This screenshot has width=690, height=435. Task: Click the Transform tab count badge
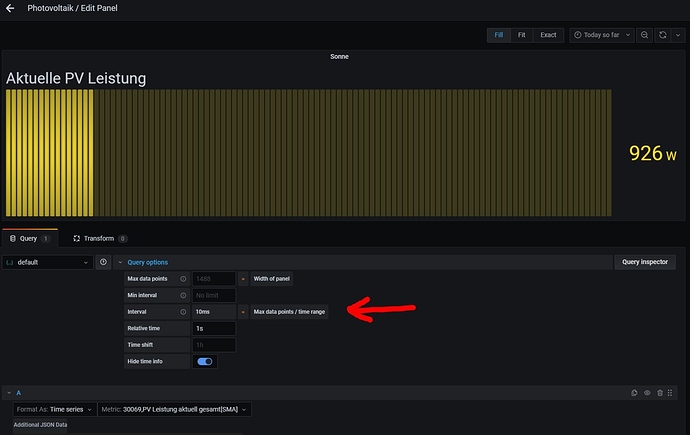click(122, 238)
